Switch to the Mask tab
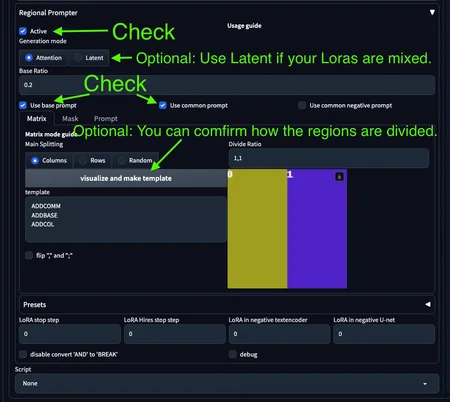This screenshot has width=450, height=402. pyautogui.click(x=70, y=119)
